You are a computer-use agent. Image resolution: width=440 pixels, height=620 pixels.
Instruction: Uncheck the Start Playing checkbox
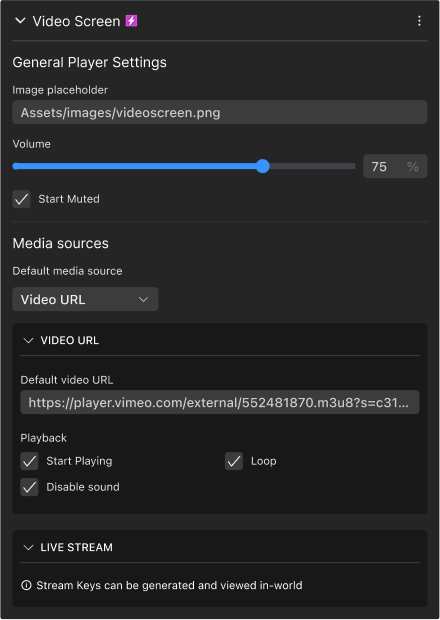pos(29,461)
